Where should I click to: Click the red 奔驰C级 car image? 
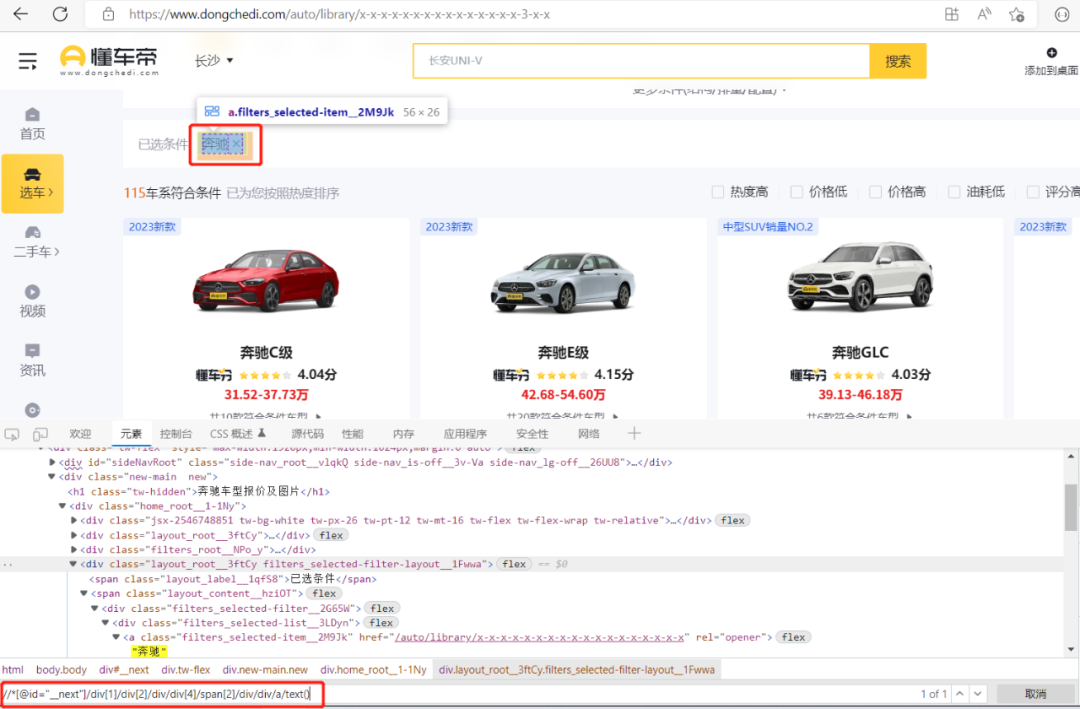point(266,279)
